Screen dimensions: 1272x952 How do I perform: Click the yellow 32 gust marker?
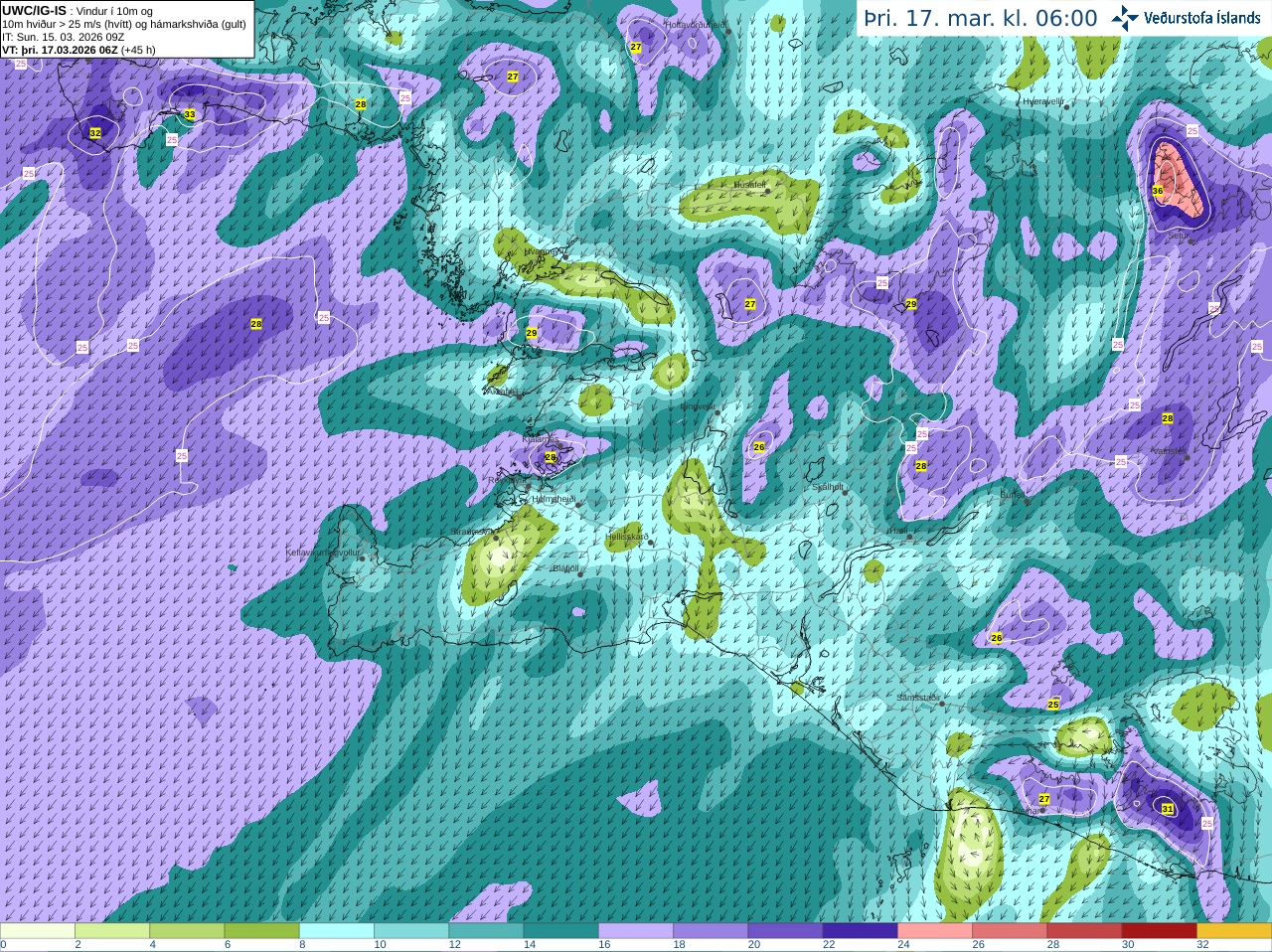95,133
